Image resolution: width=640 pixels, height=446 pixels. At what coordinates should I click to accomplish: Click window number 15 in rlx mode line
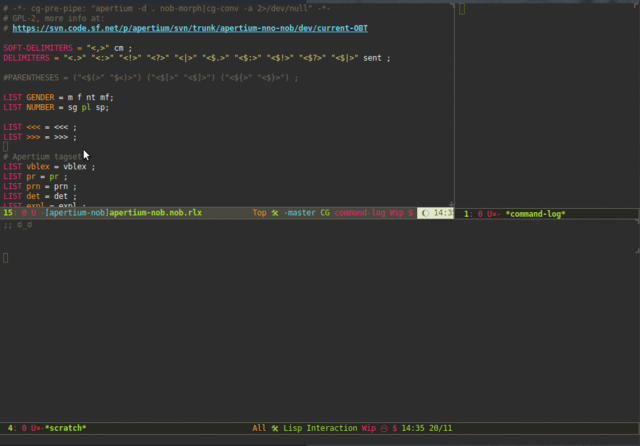[8, 213]
